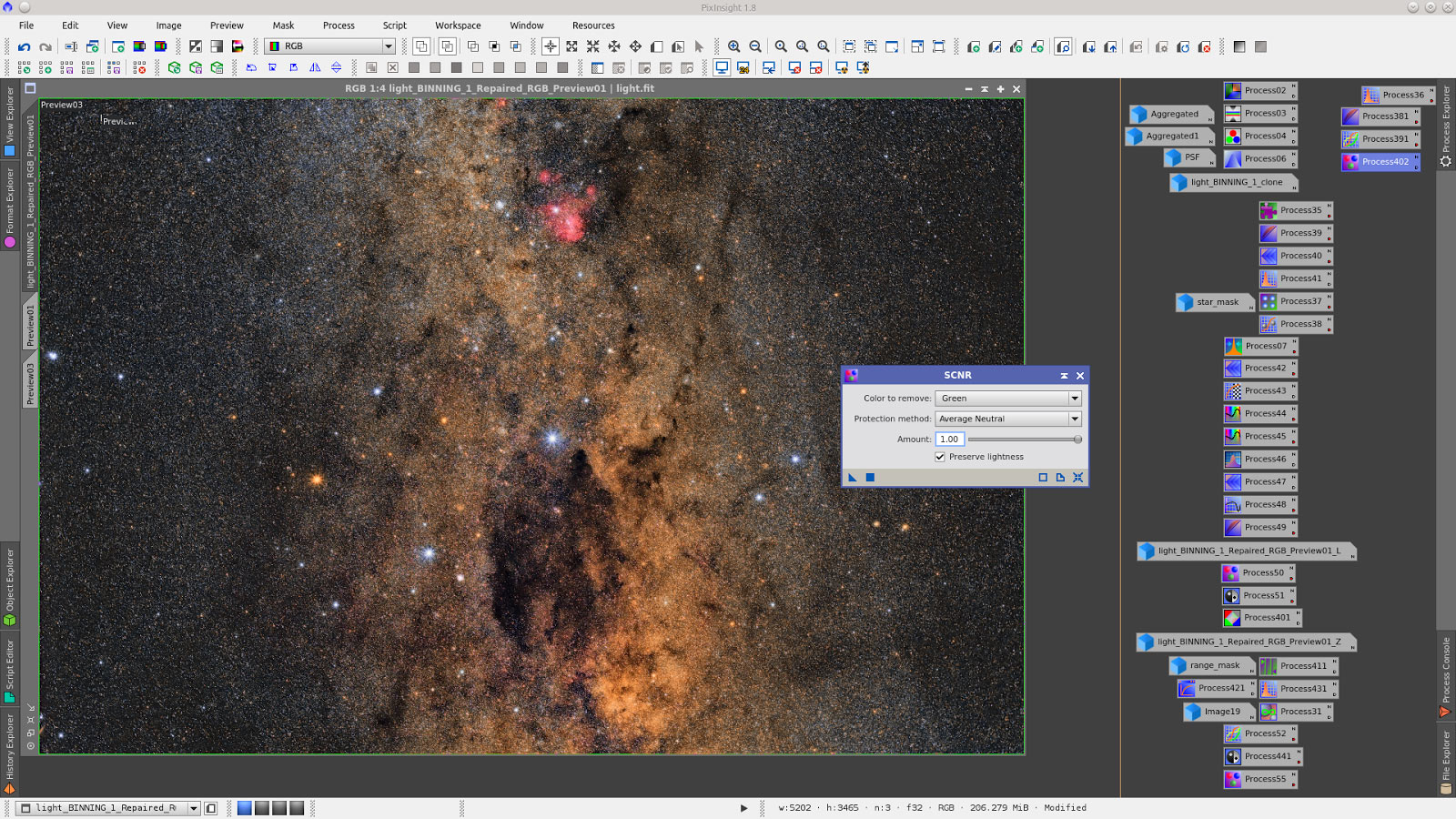Screen dimensions: 1456x819
Task: Select light_BINNING_1_Repaired_RGB_Preview01_L image icon
Action: (x=1246, y=551)
